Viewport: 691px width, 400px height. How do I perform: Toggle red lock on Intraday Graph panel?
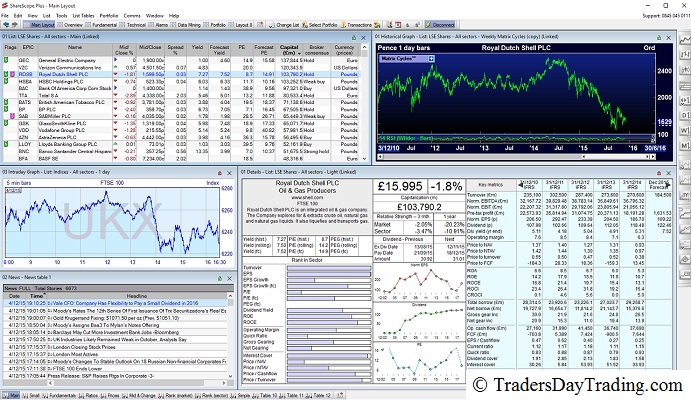coord(219,173)
